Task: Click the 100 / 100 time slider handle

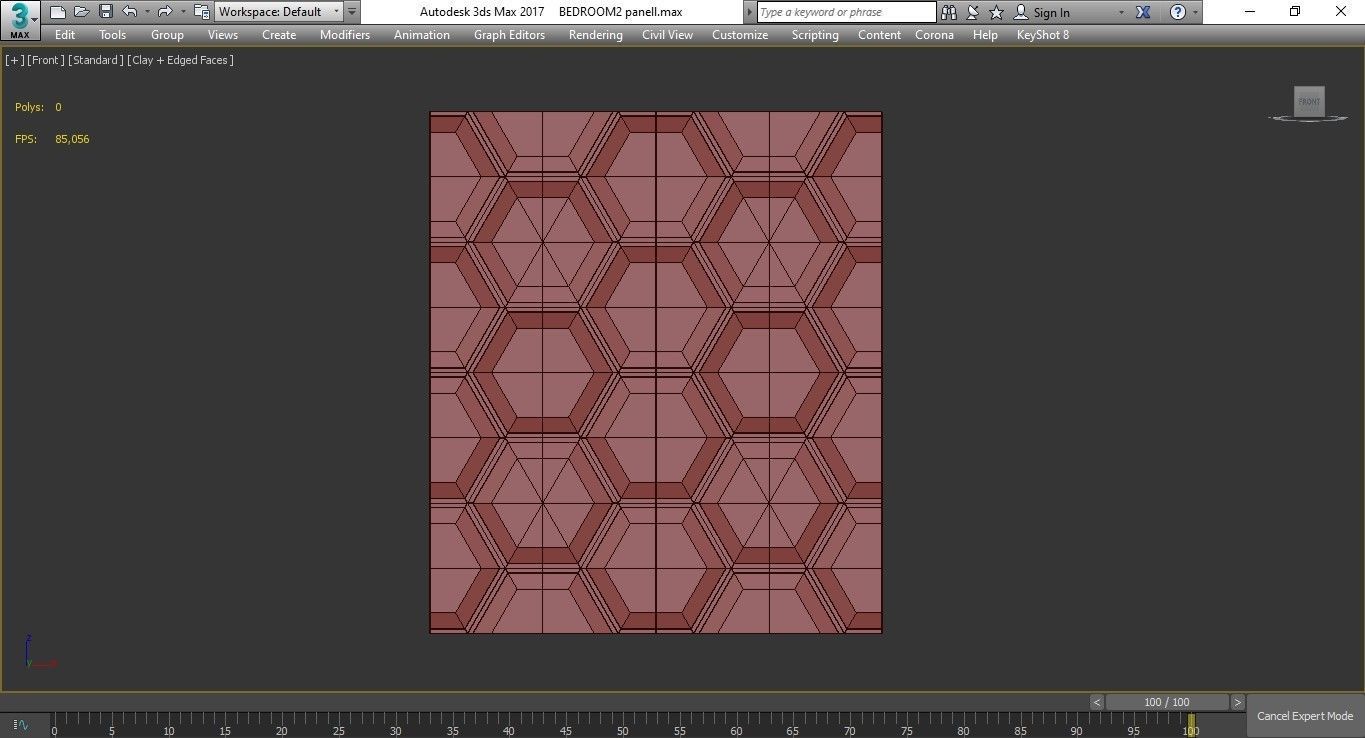Action: click(x=1167, y=702)
